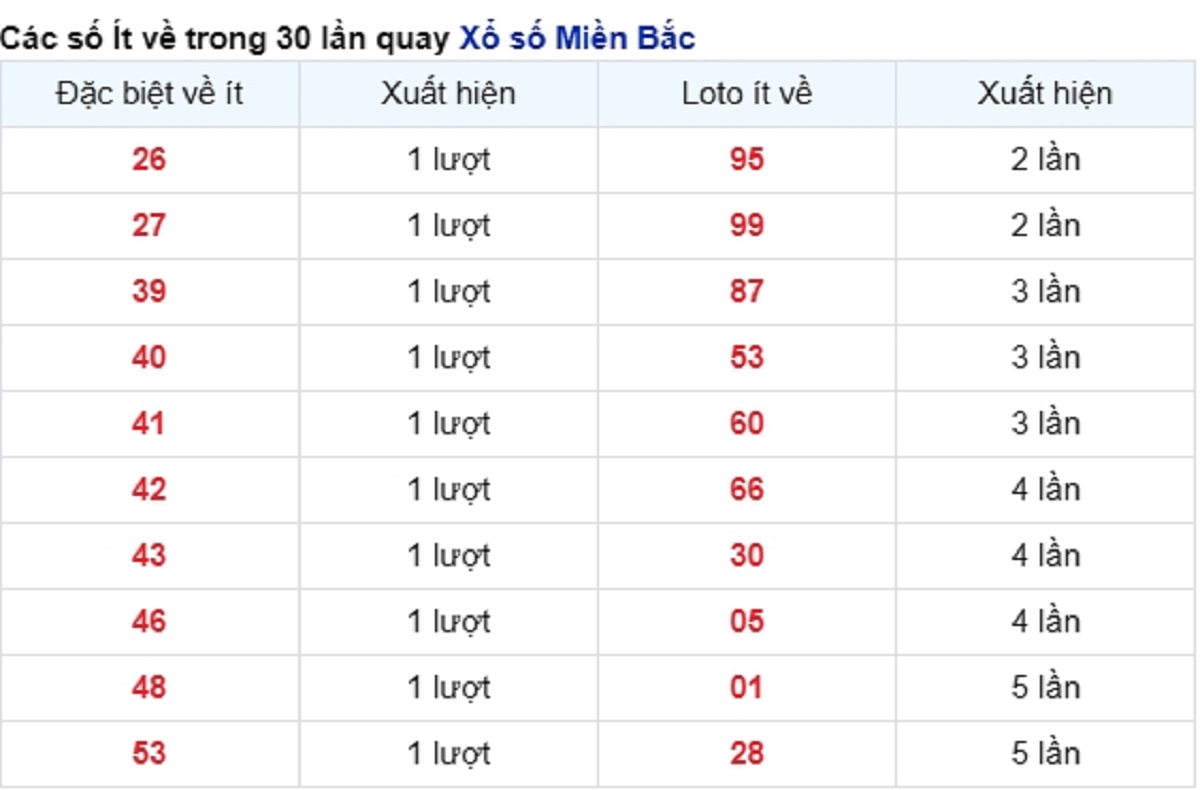Click special number 48

(x=149, y=687)
